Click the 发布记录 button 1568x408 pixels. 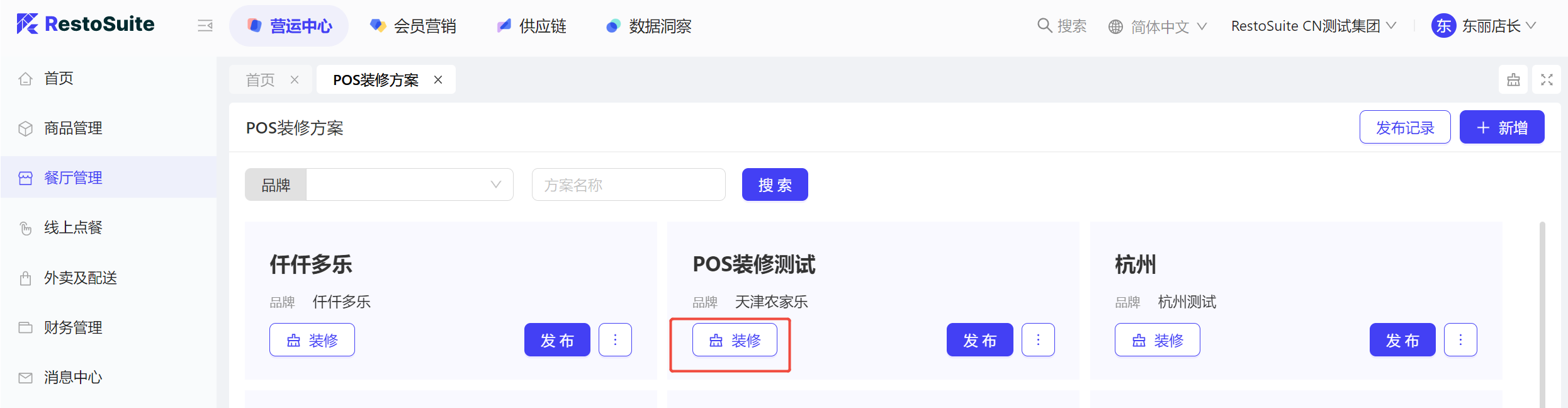pyautogui.click(x=1404, y=127)
